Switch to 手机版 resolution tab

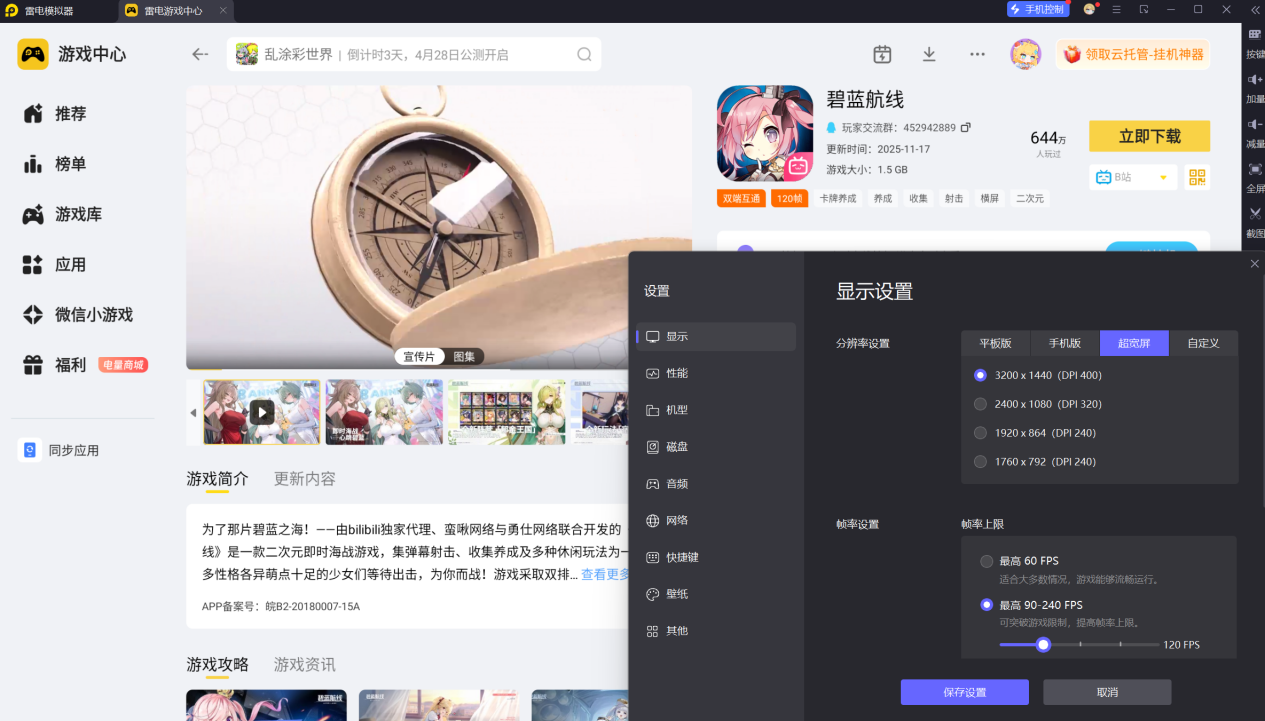1064,343
